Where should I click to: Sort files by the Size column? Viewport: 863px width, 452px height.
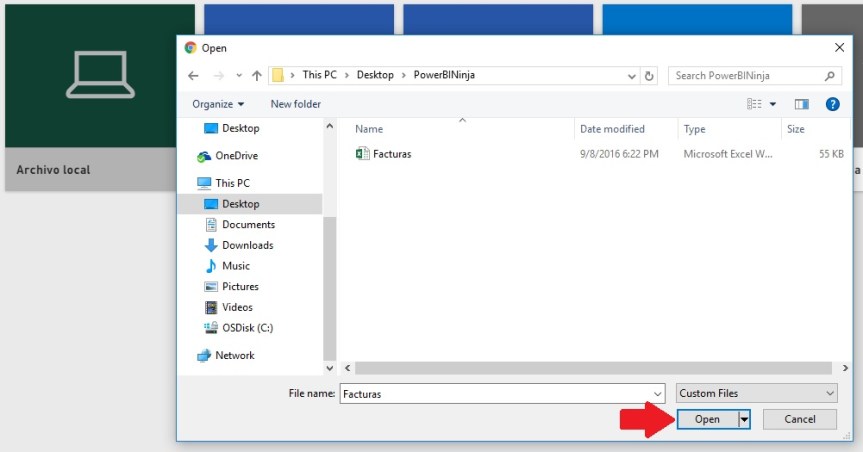point(795,129)
